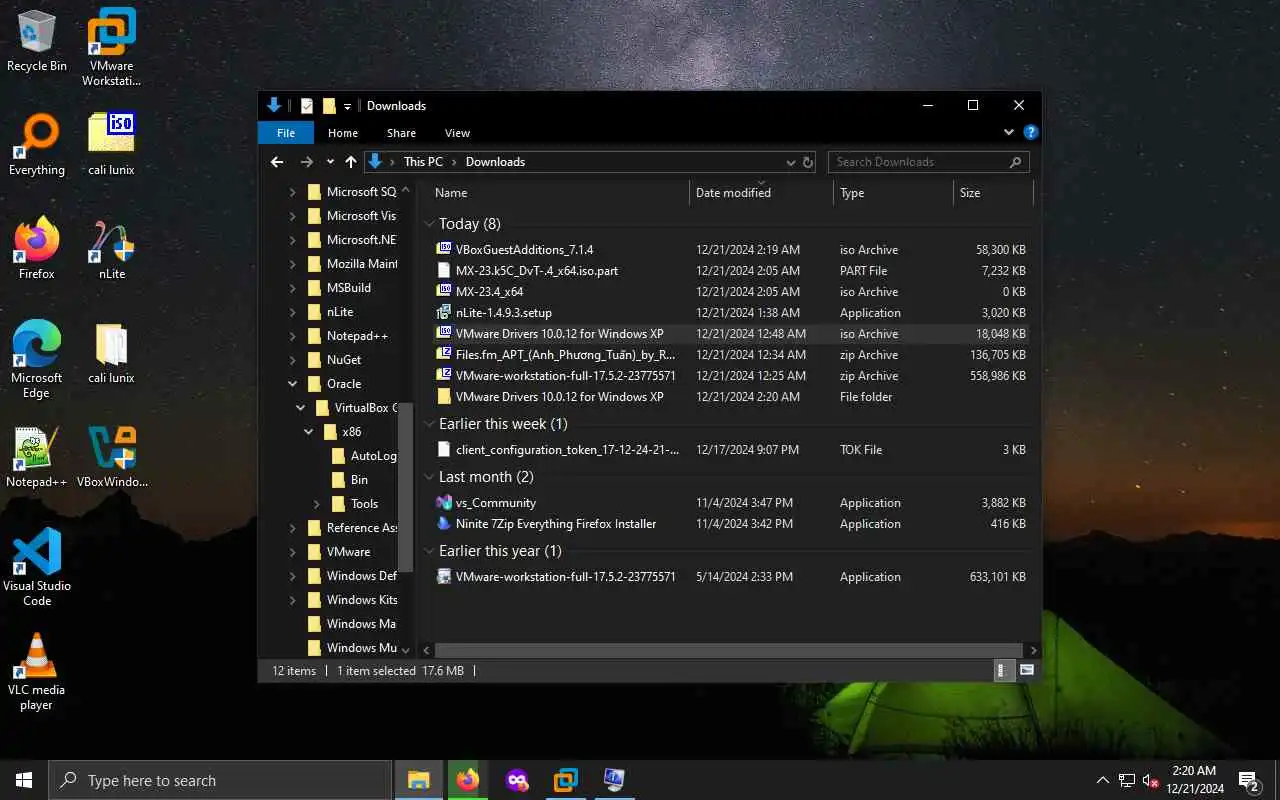Click New folder quick access icon
Viewport: 1280px width, 800px height.
pyautogui.click(x=329, y=106)
